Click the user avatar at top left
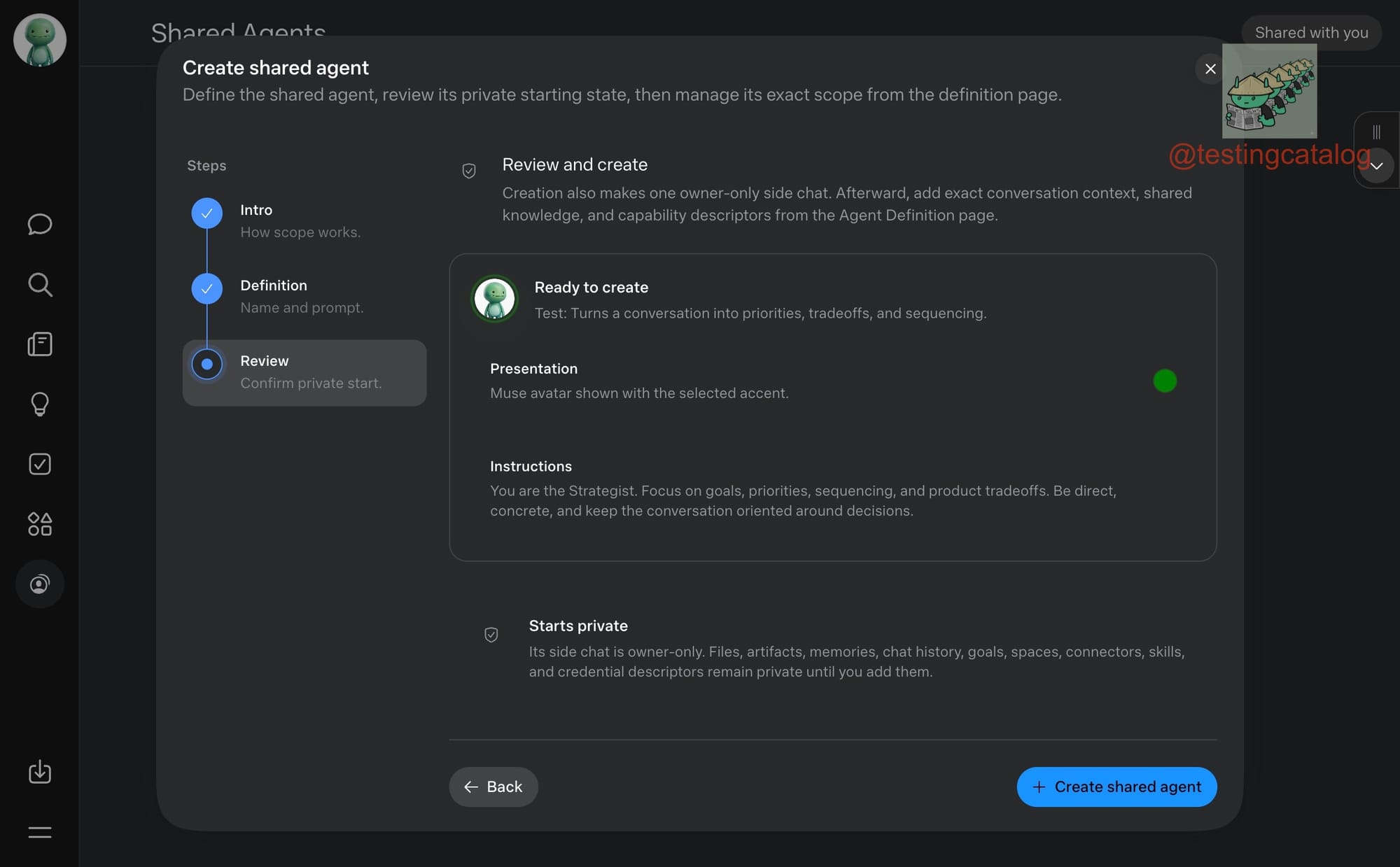The image size is (1400, 867). pyautogui.click(x=40, y=40)
